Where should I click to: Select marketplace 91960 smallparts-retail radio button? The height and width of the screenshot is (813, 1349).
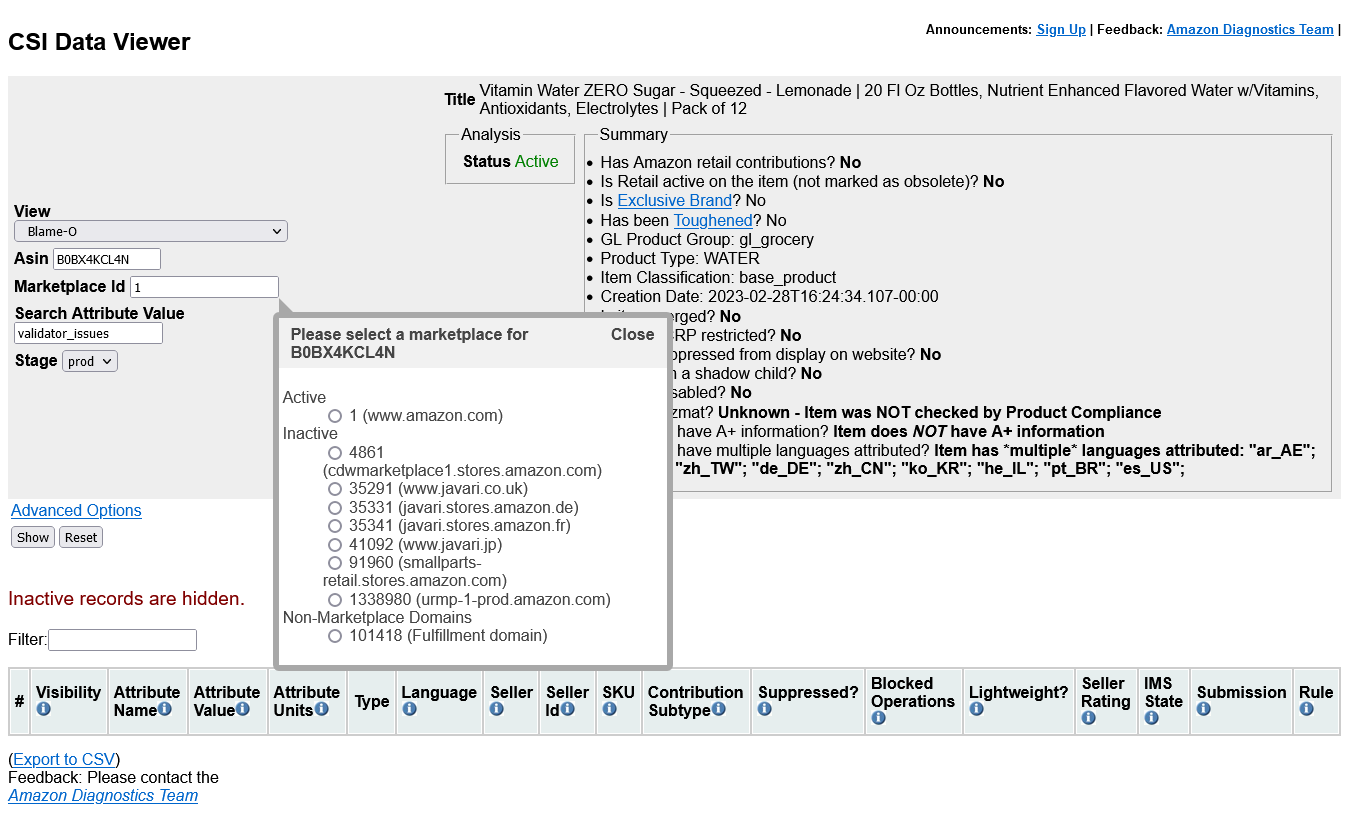coord(335,563)
